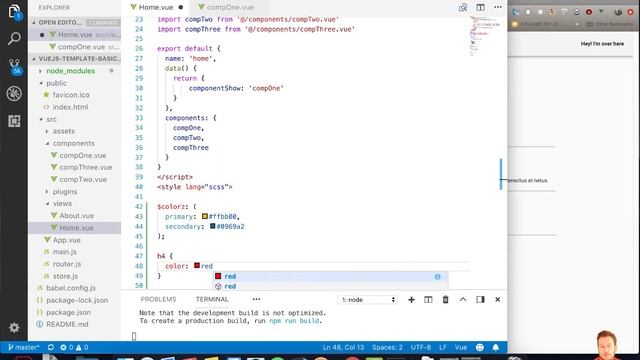
Task: Select the Terminal panel tab
Action: pos(212,299)
